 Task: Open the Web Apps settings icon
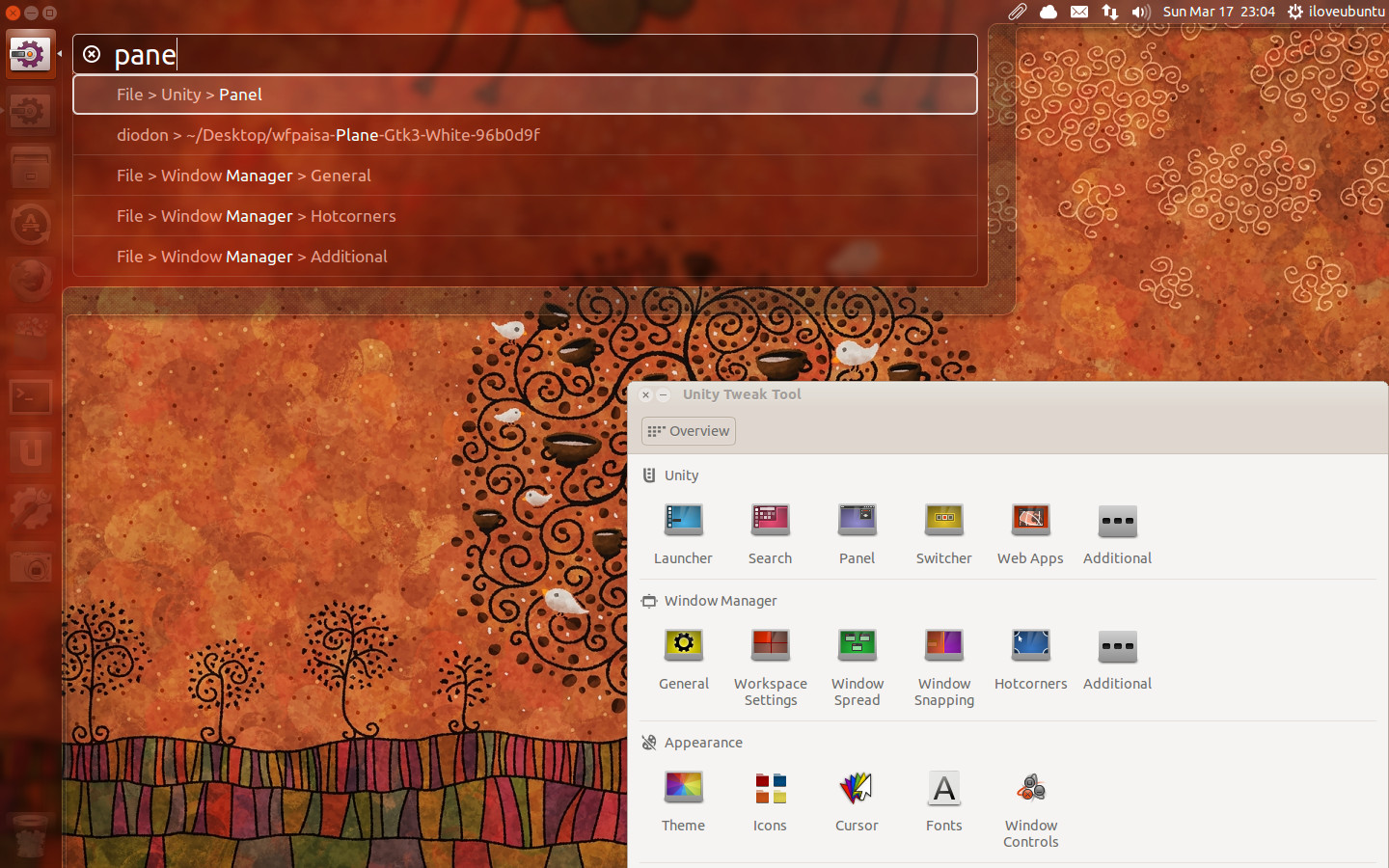tap(1030, 521)
